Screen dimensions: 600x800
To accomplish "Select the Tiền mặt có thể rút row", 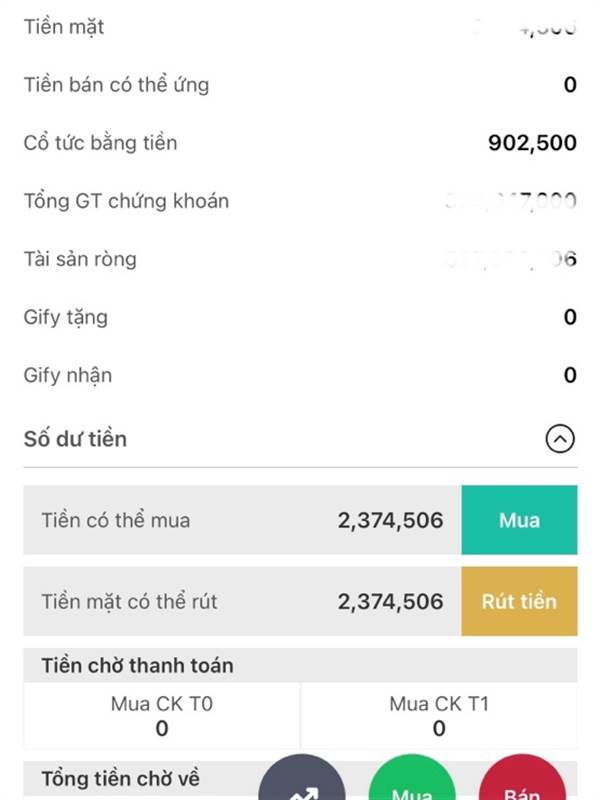I will click(242, 601).
